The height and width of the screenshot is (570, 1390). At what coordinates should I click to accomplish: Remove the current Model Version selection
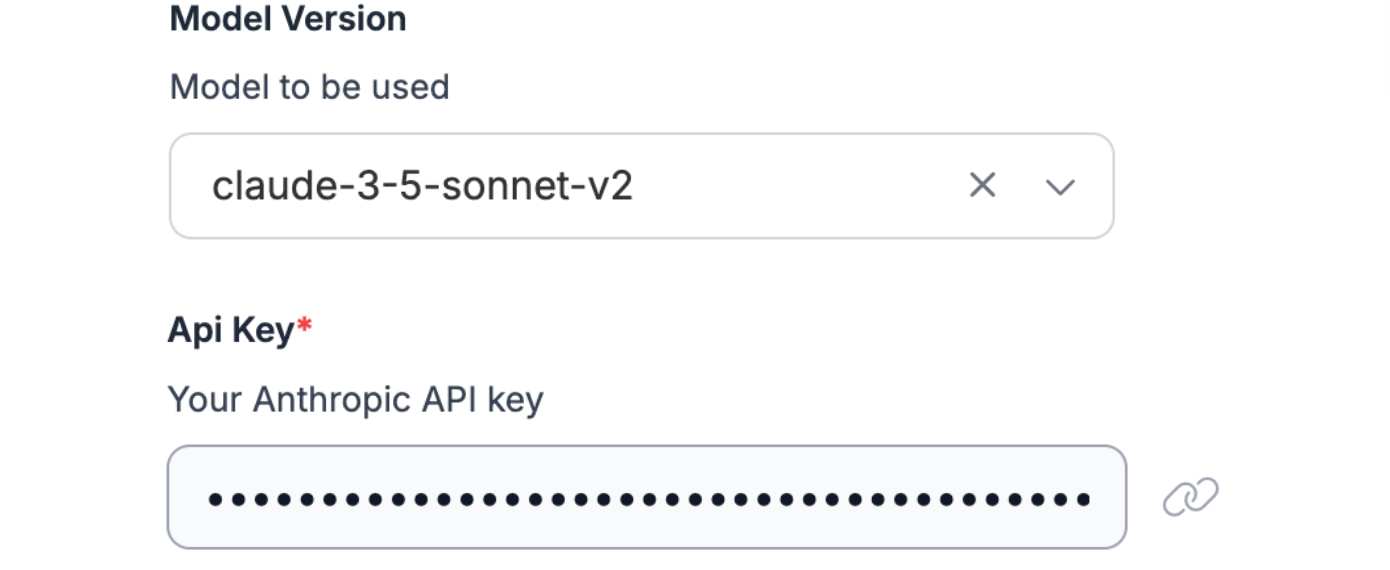[x=982, y=185]
